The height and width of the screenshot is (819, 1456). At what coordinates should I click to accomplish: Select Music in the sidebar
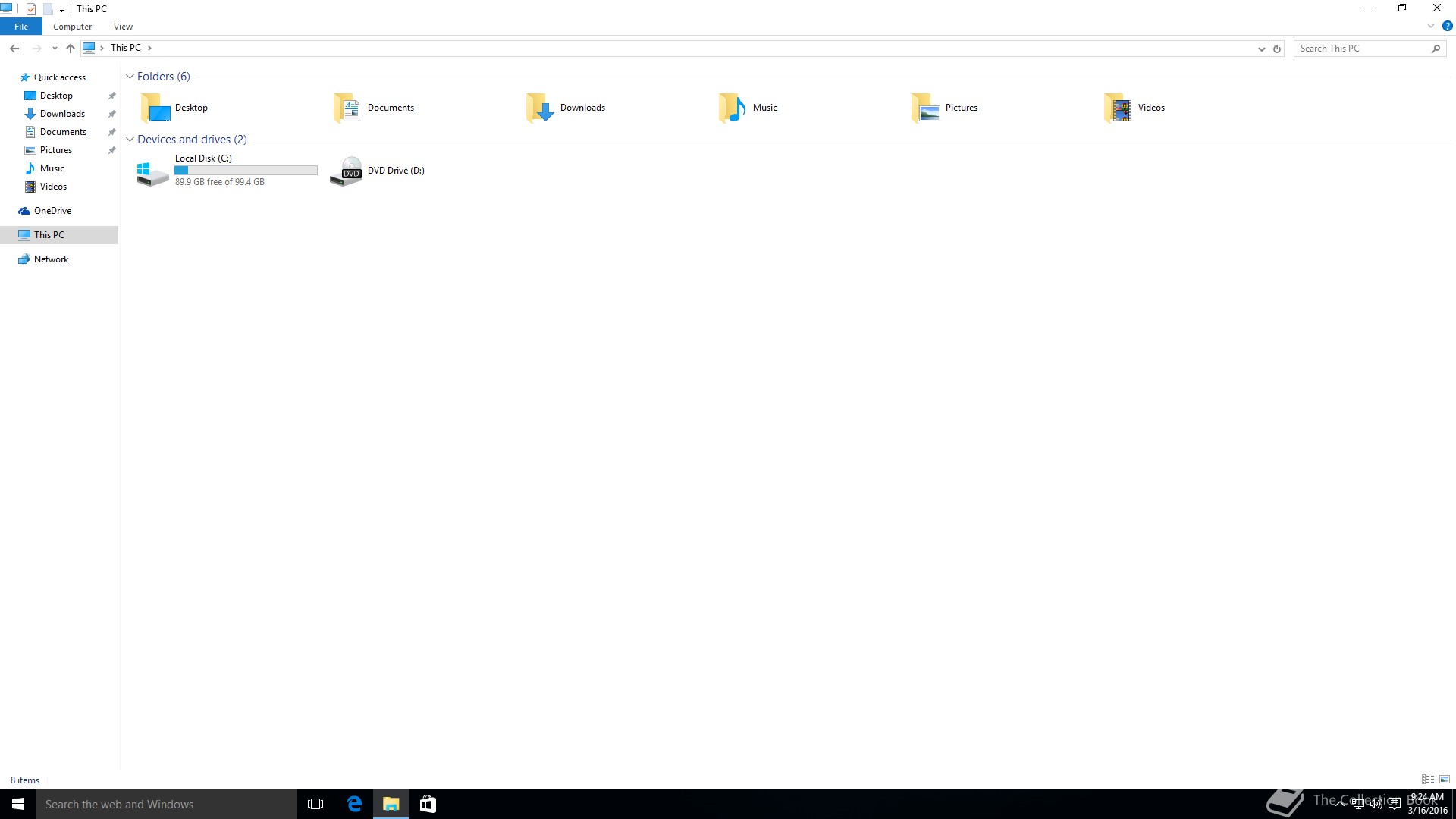pos(52,168)
